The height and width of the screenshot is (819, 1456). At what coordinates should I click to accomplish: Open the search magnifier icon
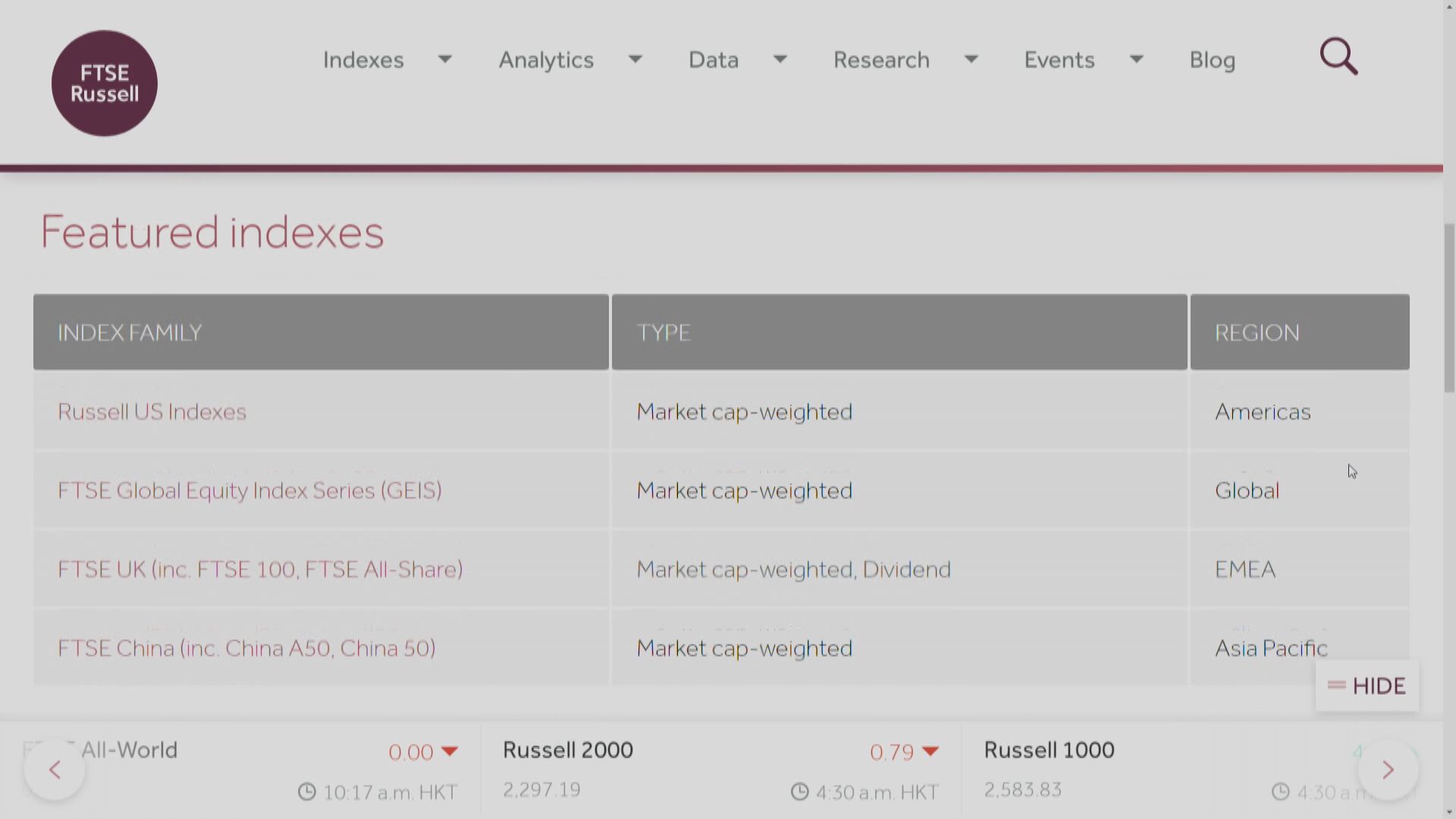[1338, 57]
